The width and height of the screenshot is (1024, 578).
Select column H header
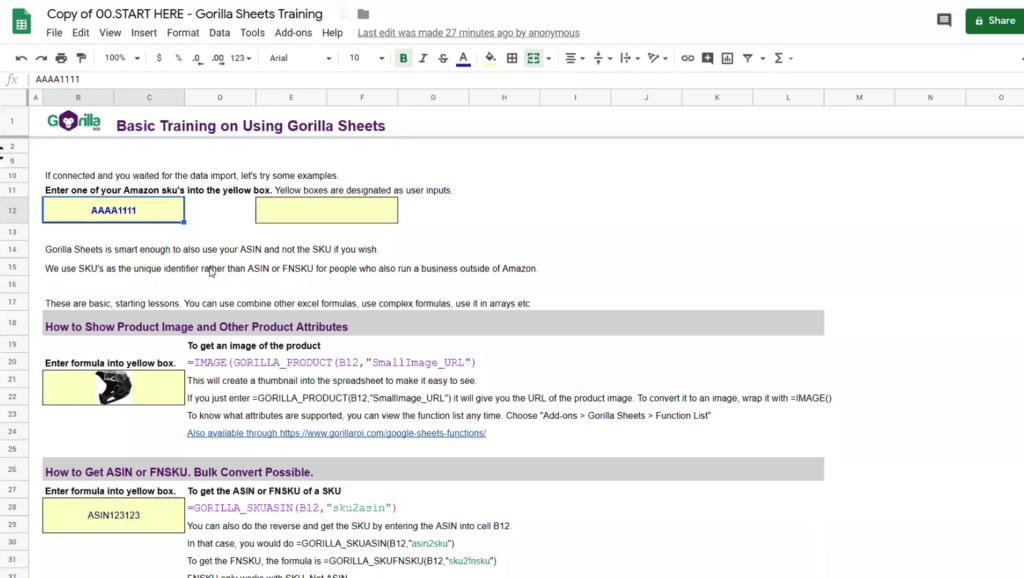[x=504, y=97]
